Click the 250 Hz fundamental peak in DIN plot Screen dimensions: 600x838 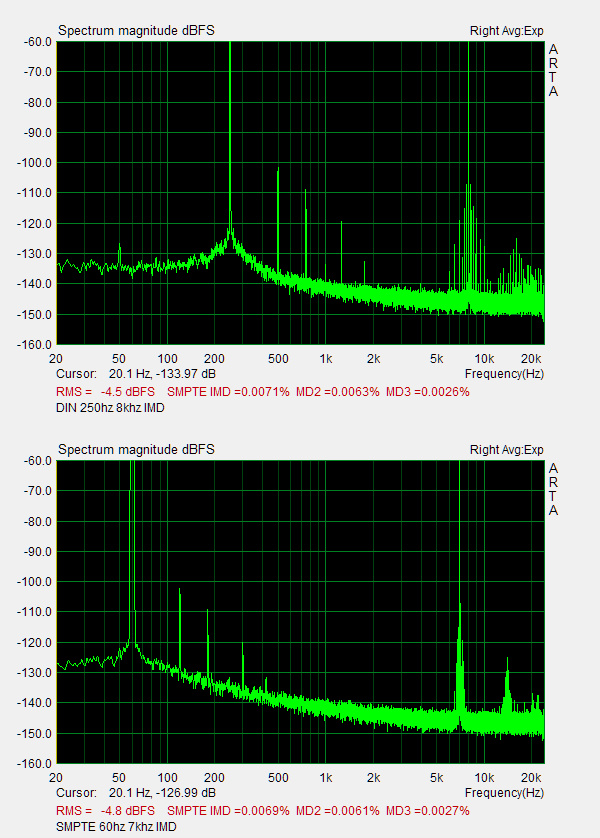(230, 134)
